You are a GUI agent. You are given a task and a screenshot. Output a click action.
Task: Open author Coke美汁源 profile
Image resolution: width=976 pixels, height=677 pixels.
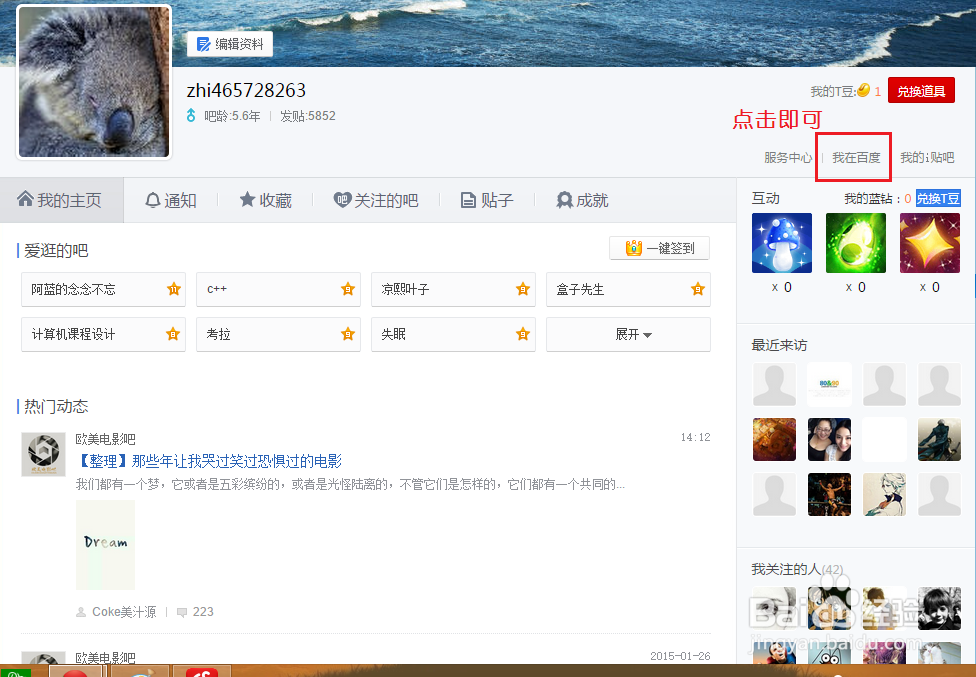point(124,612)
